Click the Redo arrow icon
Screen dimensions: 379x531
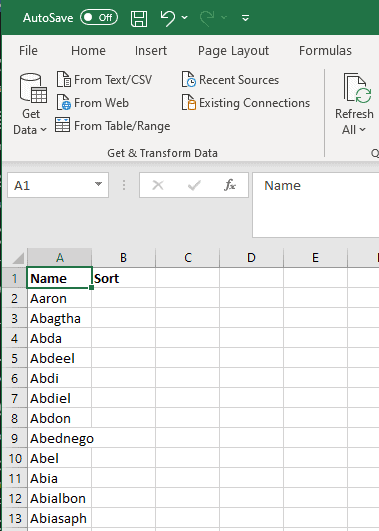[x=207, y=18]
